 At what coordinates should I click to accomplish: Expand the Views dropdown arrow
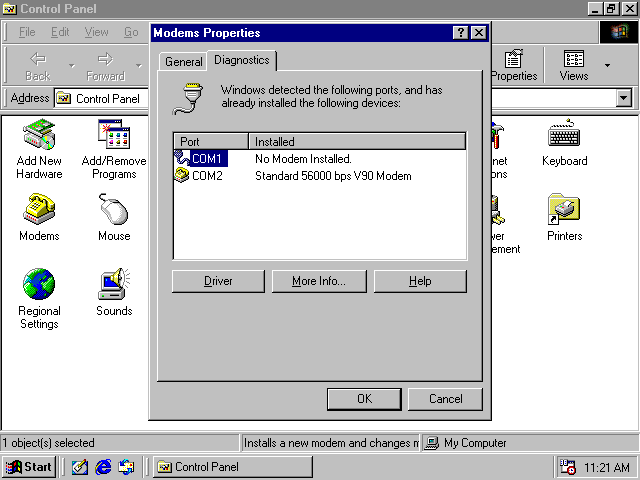click(x=607, y=66)
